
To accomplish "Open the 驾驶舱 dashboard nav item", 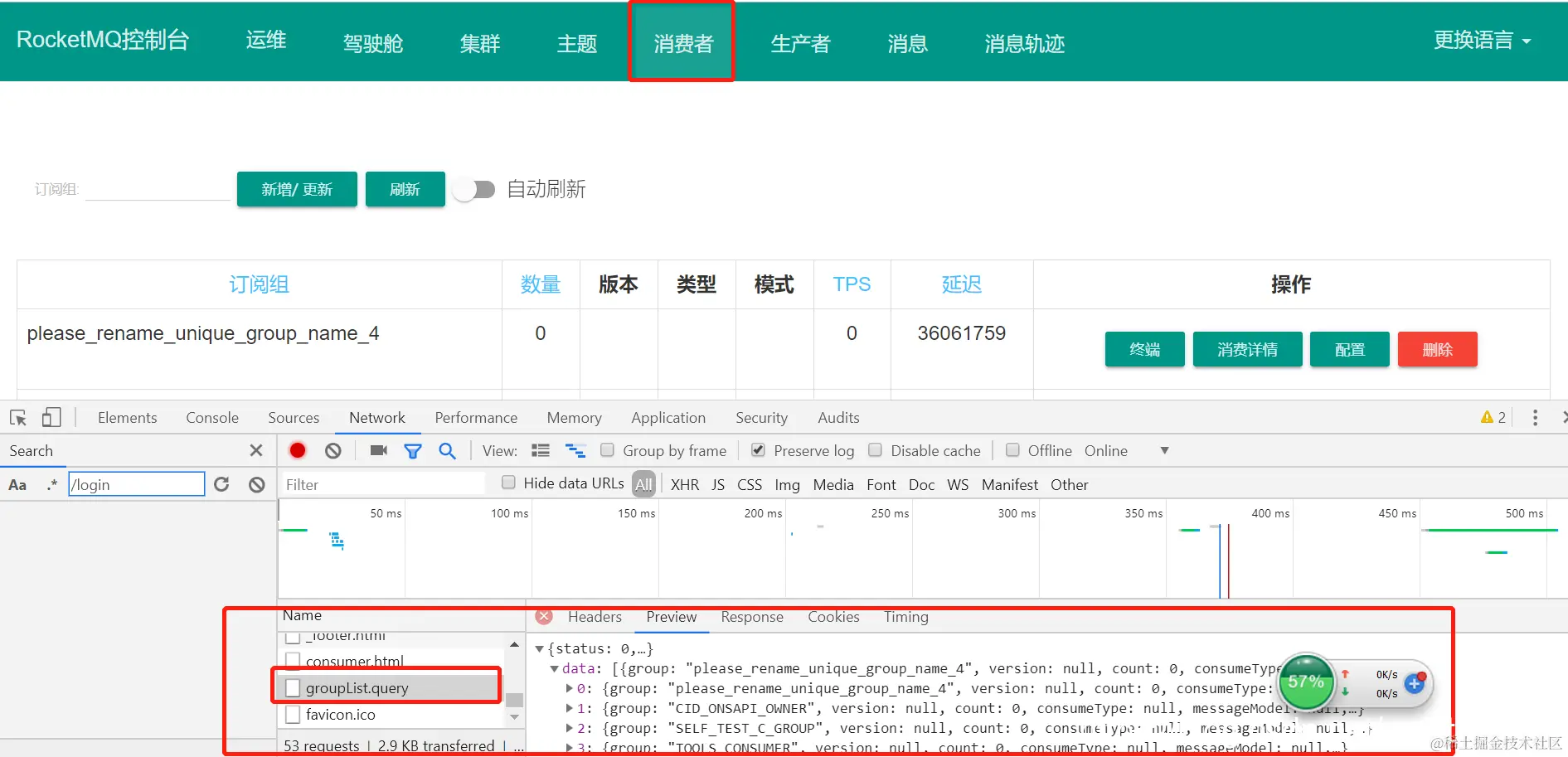I will pos(373,43).
